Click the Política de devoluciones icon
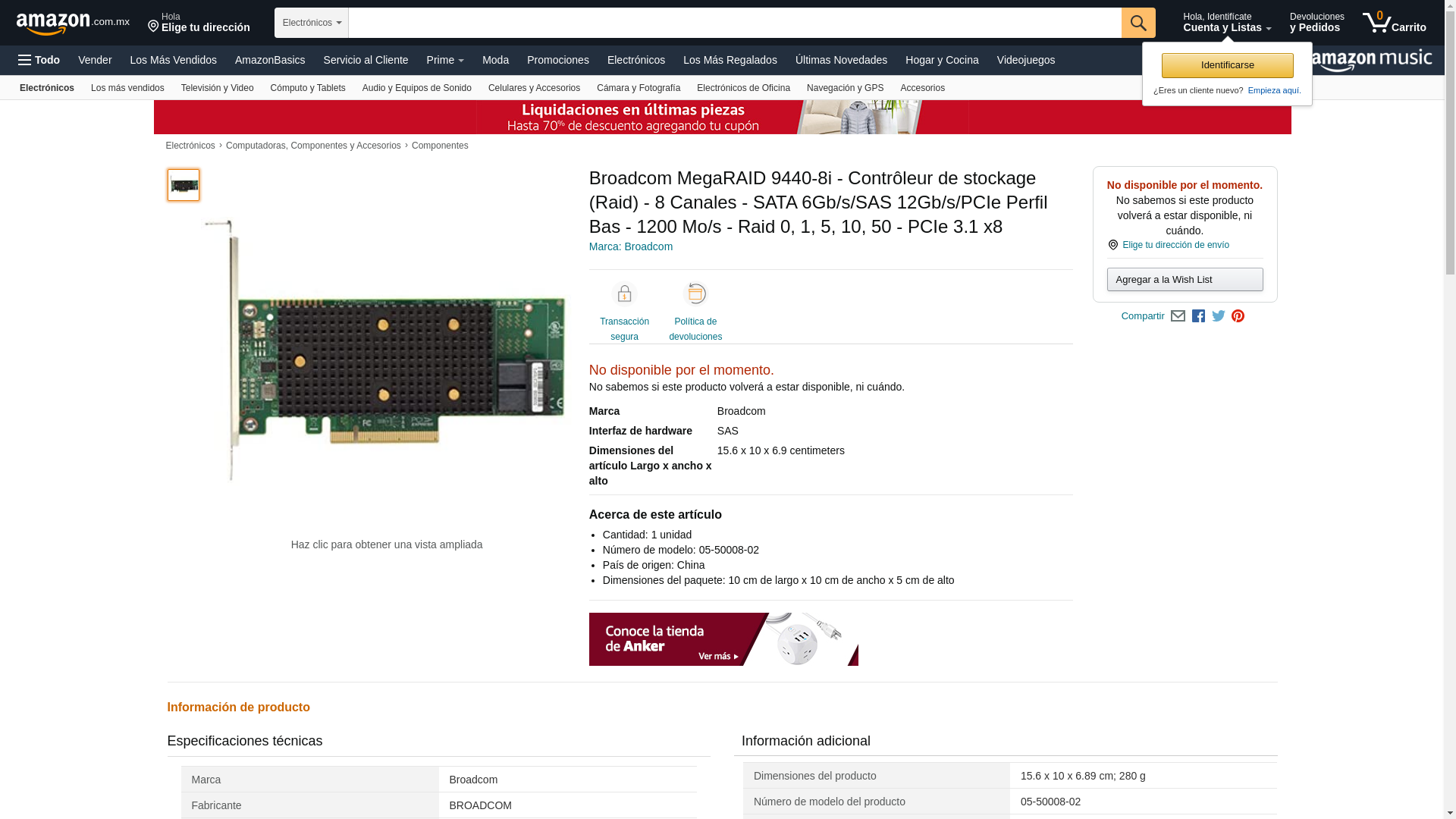The height and width of the screenshot is (819, 1456). coord(695,294)
